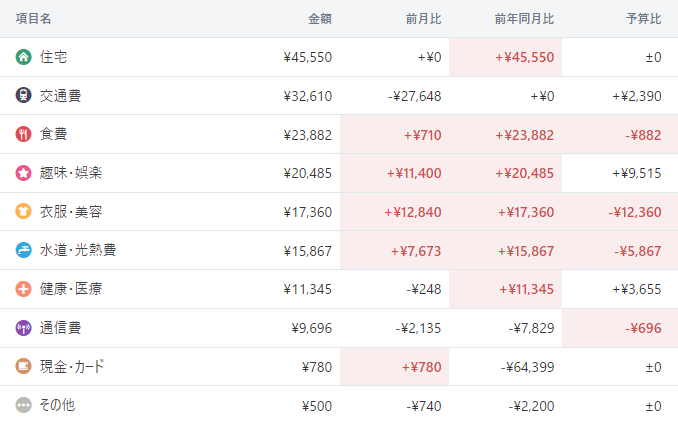This screenshot has width=678, height=424.
Task: Click the 項目名 column header
Action: [33, 19]
